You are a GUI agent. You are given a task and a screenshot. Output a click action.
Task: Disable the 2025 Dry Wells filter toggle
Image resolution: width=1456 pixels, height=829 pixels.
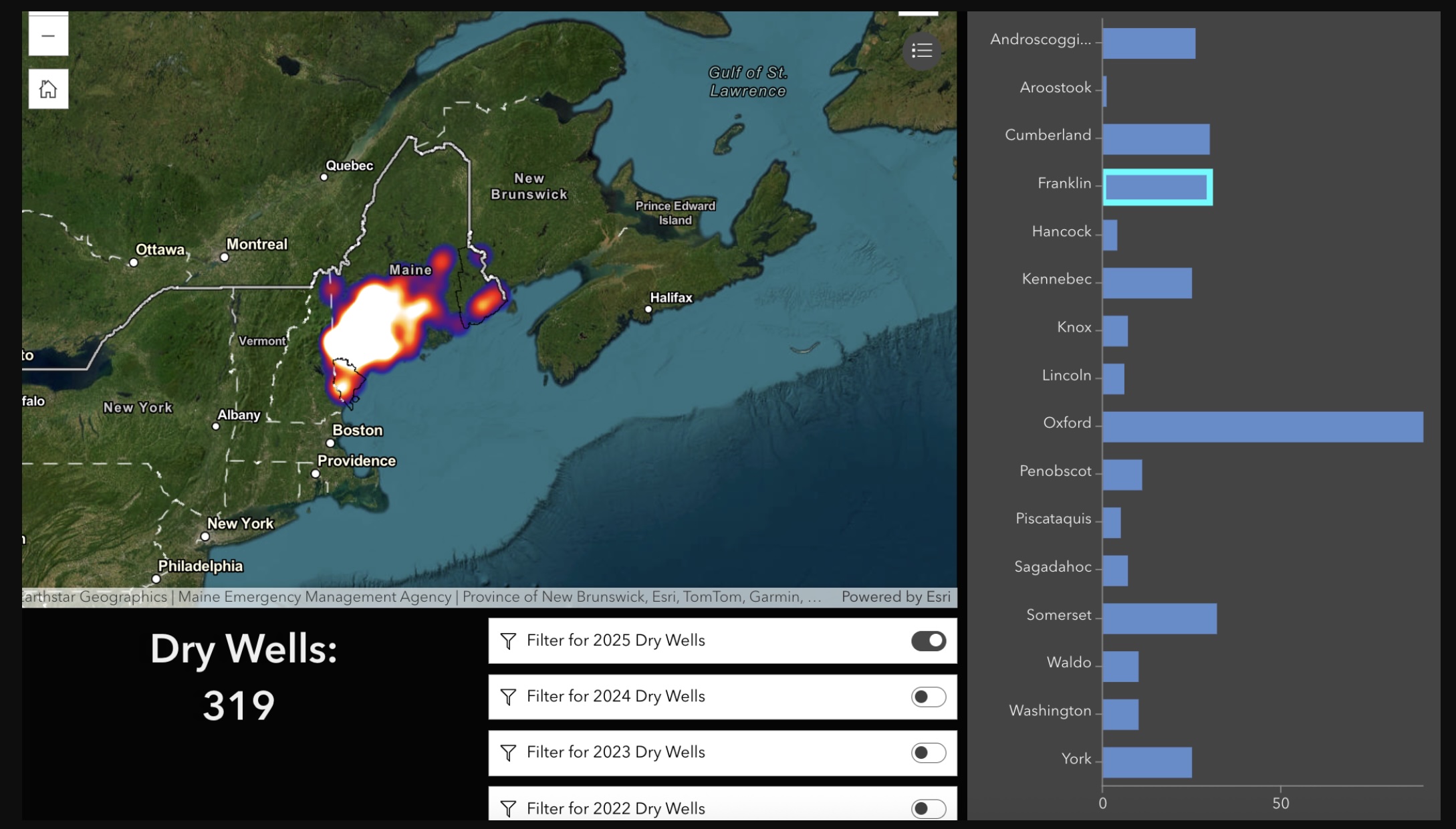coord(929,641)
